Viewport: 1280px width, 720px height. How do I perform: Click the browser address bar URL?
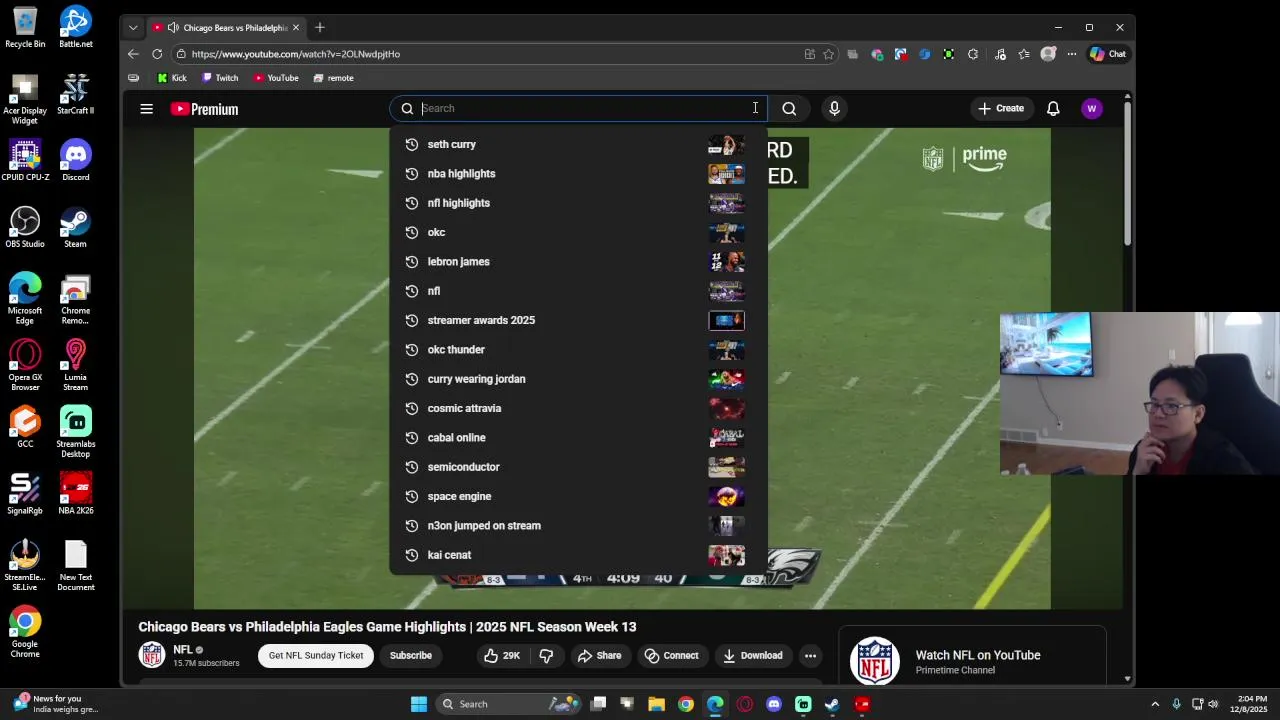[x=296, y=54]
